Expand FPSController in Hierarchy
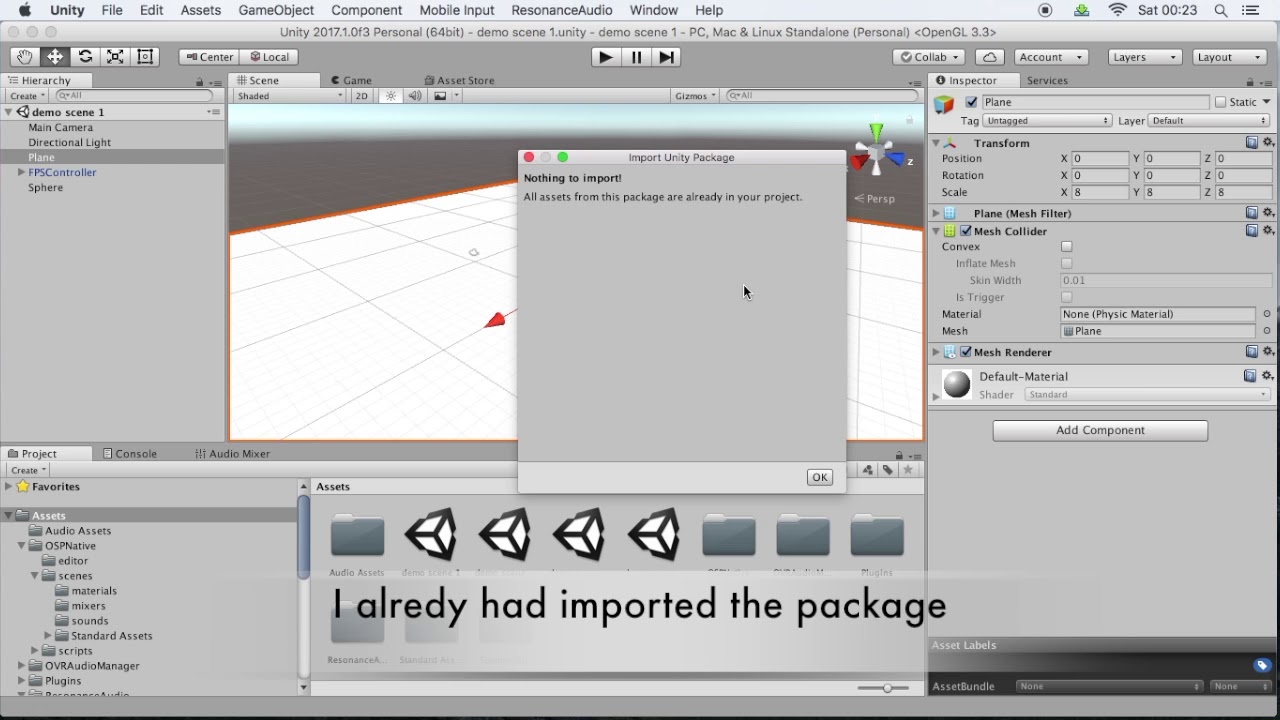This screenshot has height=720, width=1280. 21,172
